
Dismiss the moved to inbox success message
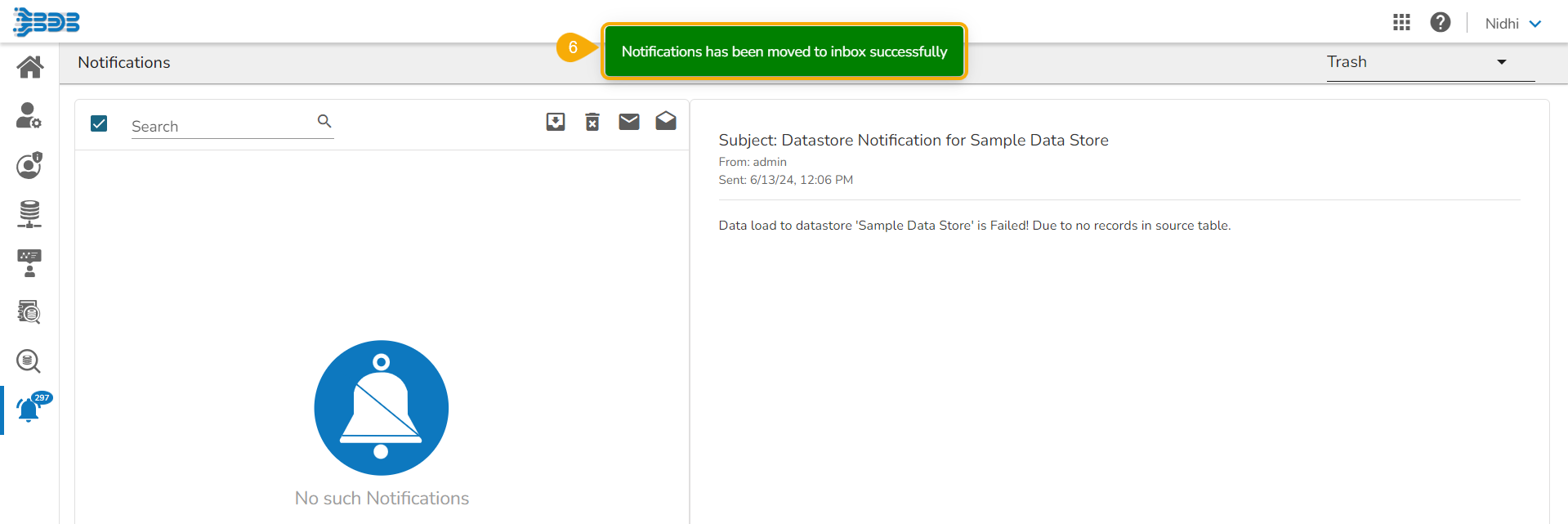click(784, 52)
